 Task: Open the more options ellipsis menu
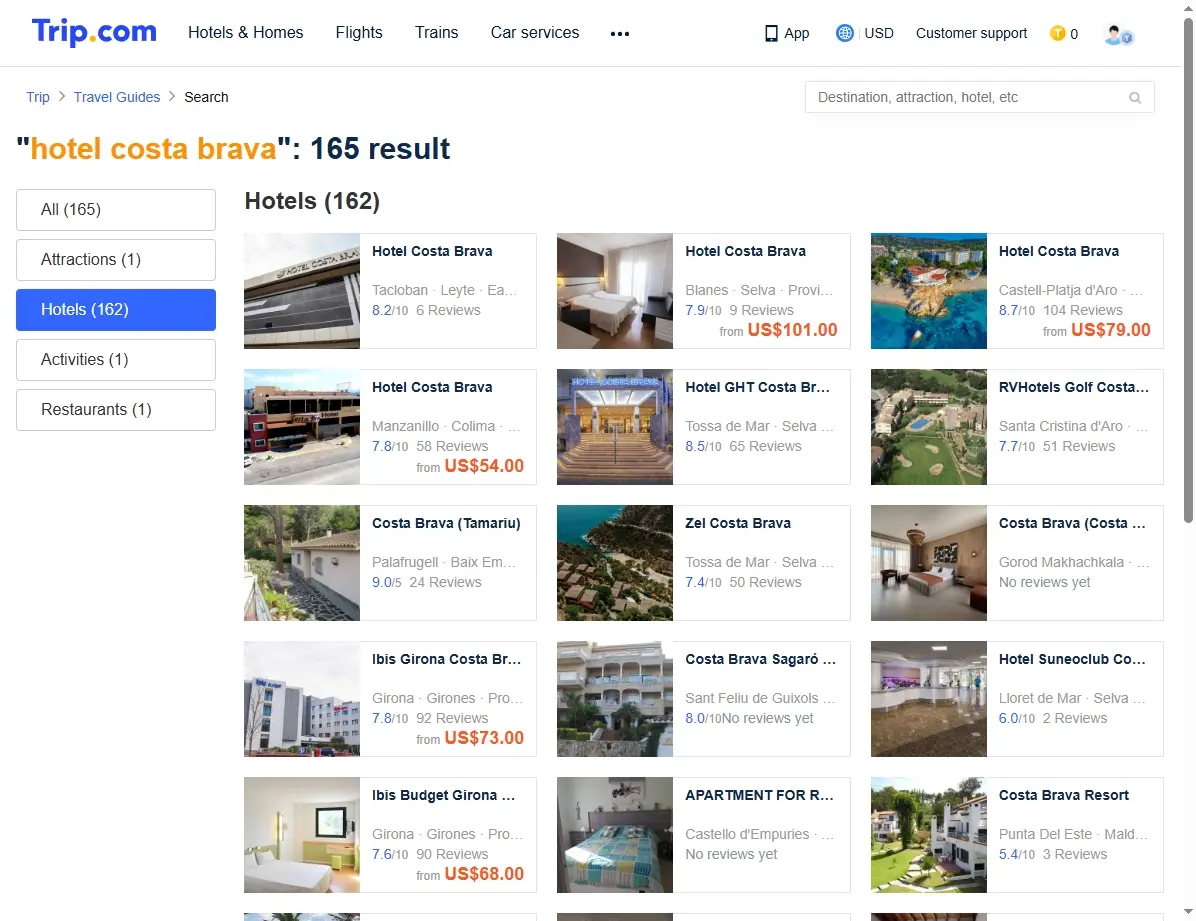pyautogui.click(x=620, y=34)
